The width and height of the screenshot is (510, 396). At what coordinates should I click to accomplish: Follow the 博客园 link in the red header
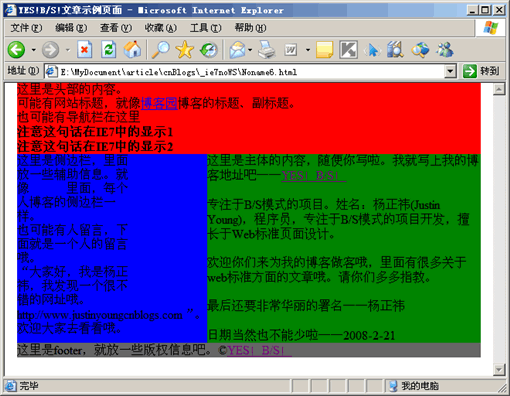click(x=159, y=103)
